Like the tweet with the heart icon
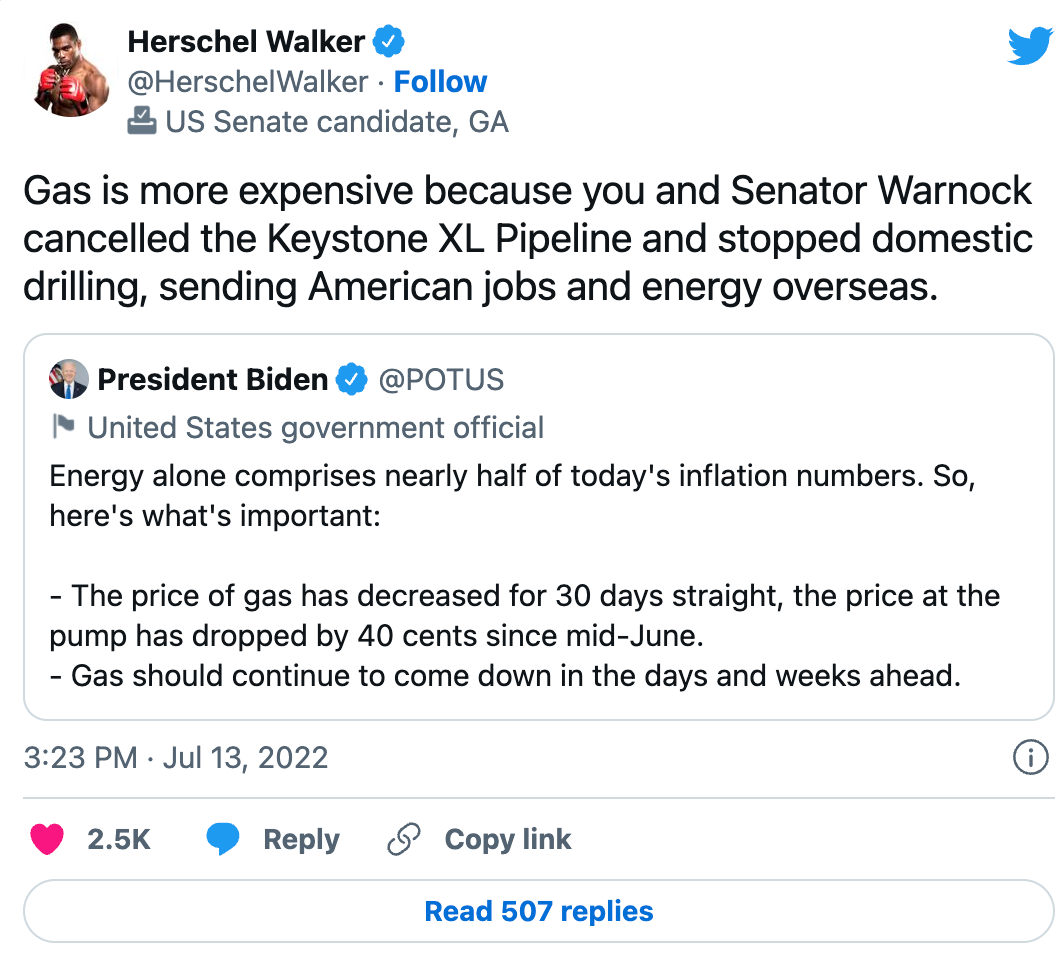This screenshot has height=968, width=1062. click(x=47, y=839)
